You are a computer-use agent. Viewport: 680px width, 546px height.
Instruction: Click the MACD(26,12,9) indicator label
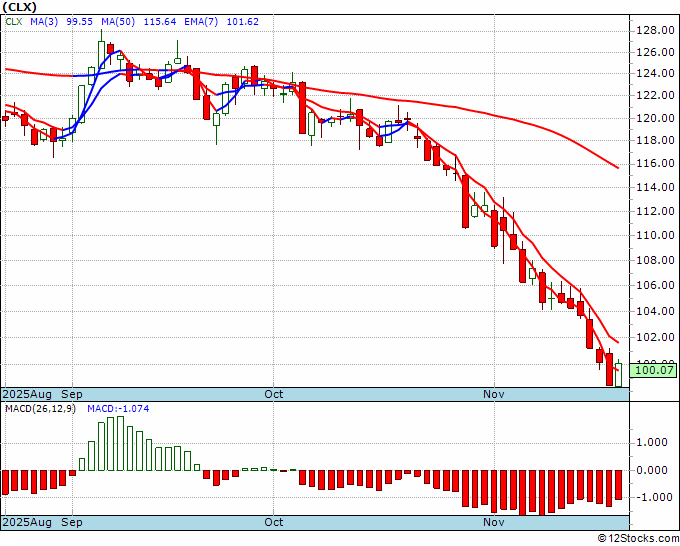[40, 409]
